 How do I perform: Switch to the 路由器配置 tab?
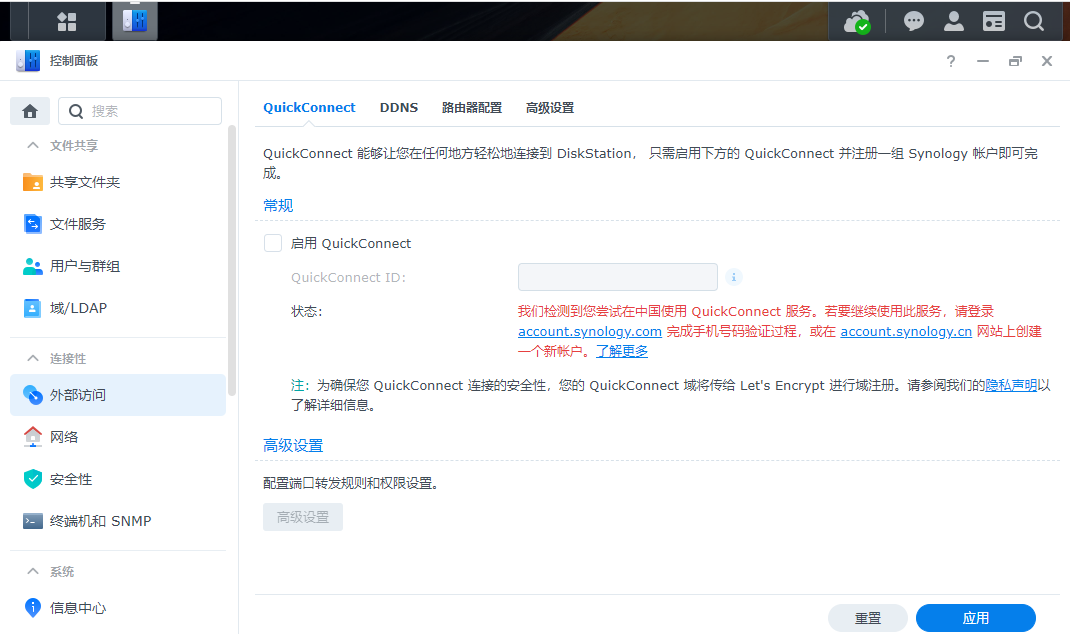(472, 108)
